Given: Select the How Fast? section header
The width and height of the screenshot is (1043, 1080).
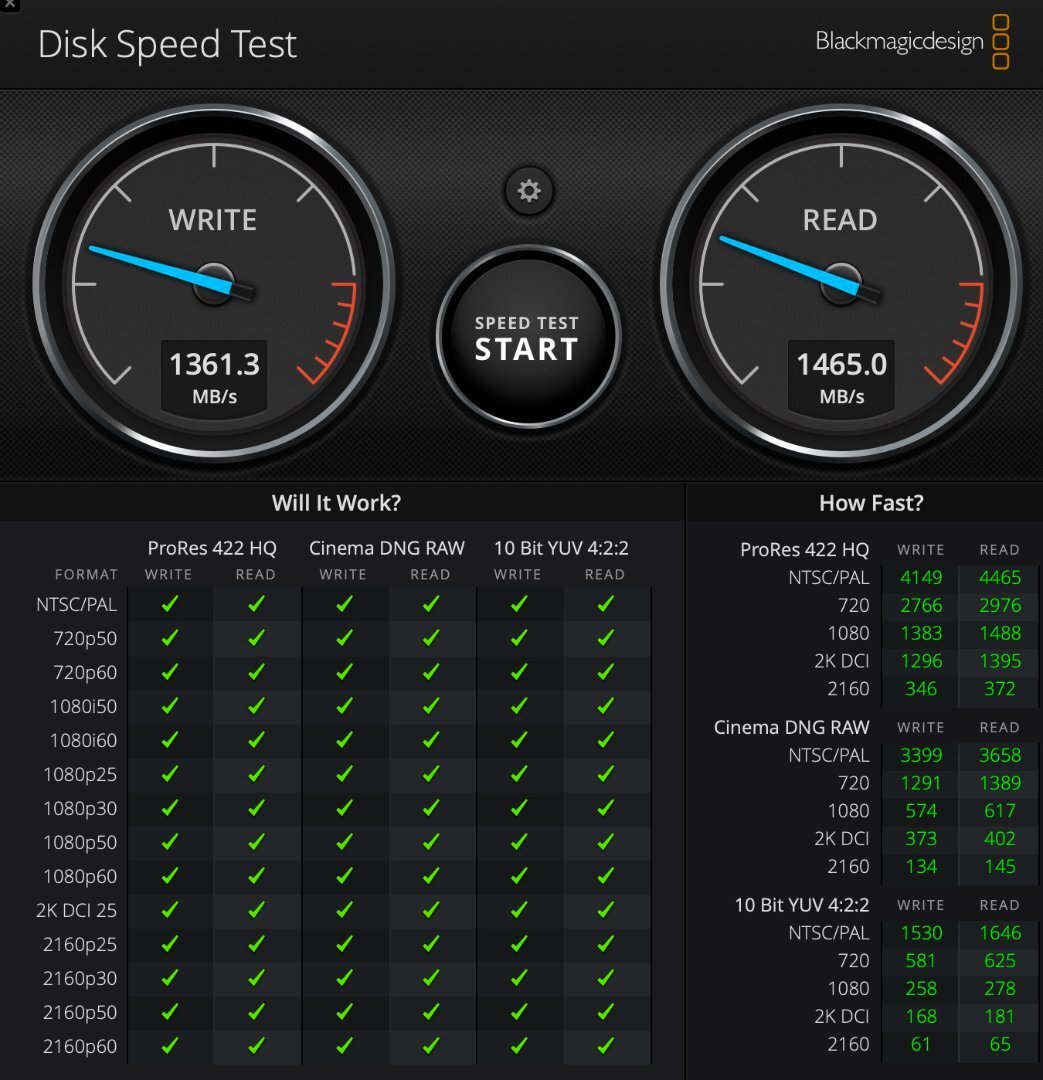Looking at the screenshot, I should 871,503.
